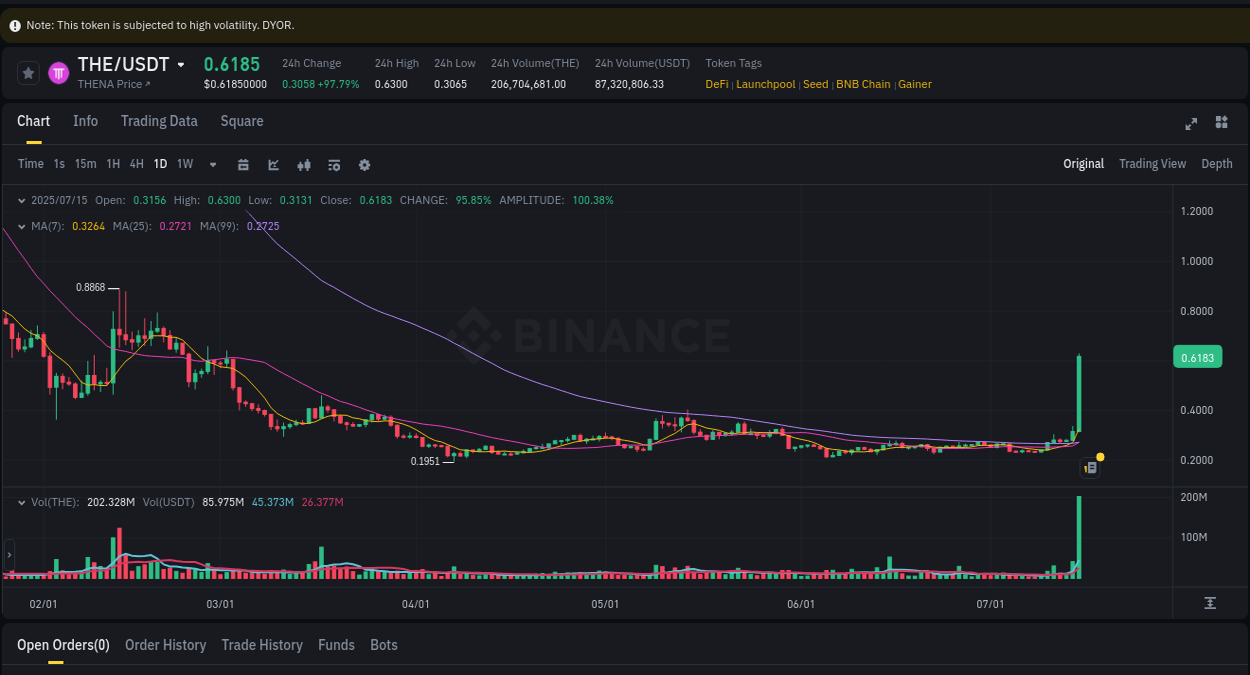
Task: Click the green 0.6183 price label
Action: click(1197, 357)
